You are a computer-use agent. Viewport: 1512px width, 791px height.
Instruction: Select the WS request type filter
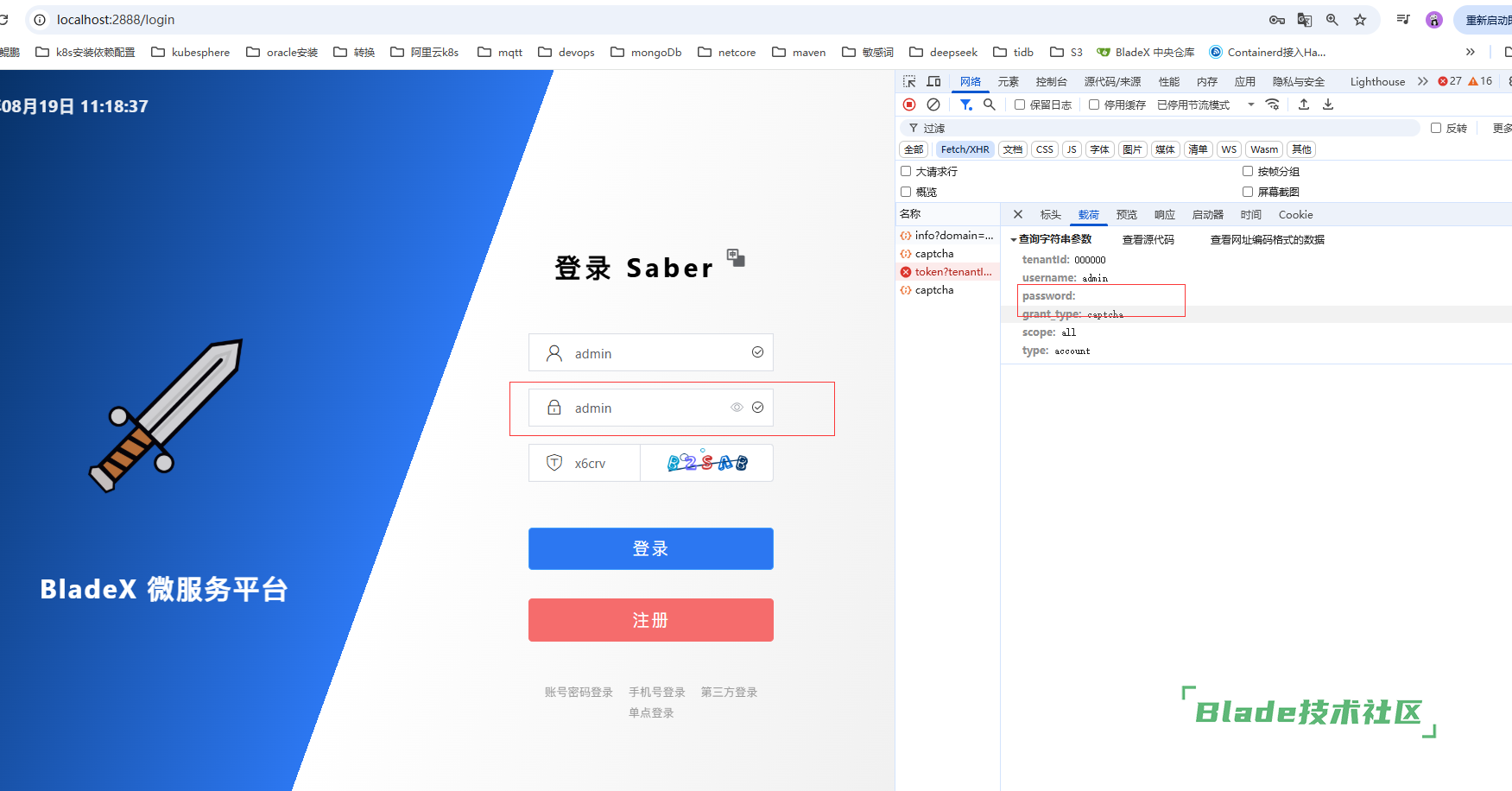point(1229,149)
